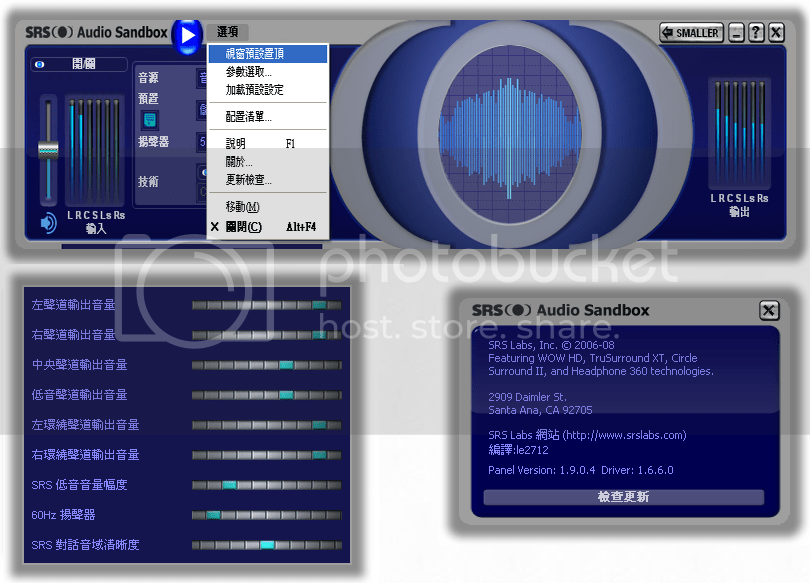
Task: Open 配置清單... from the menu
Action: [x=268, y=117]
